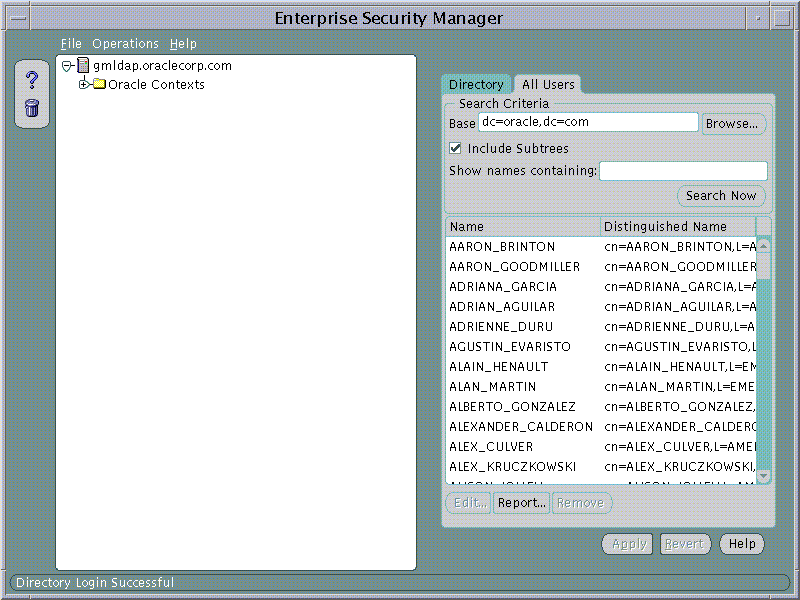Click the question mark help icon
Screen dimensions: 800x600
[x=32, y=80]
